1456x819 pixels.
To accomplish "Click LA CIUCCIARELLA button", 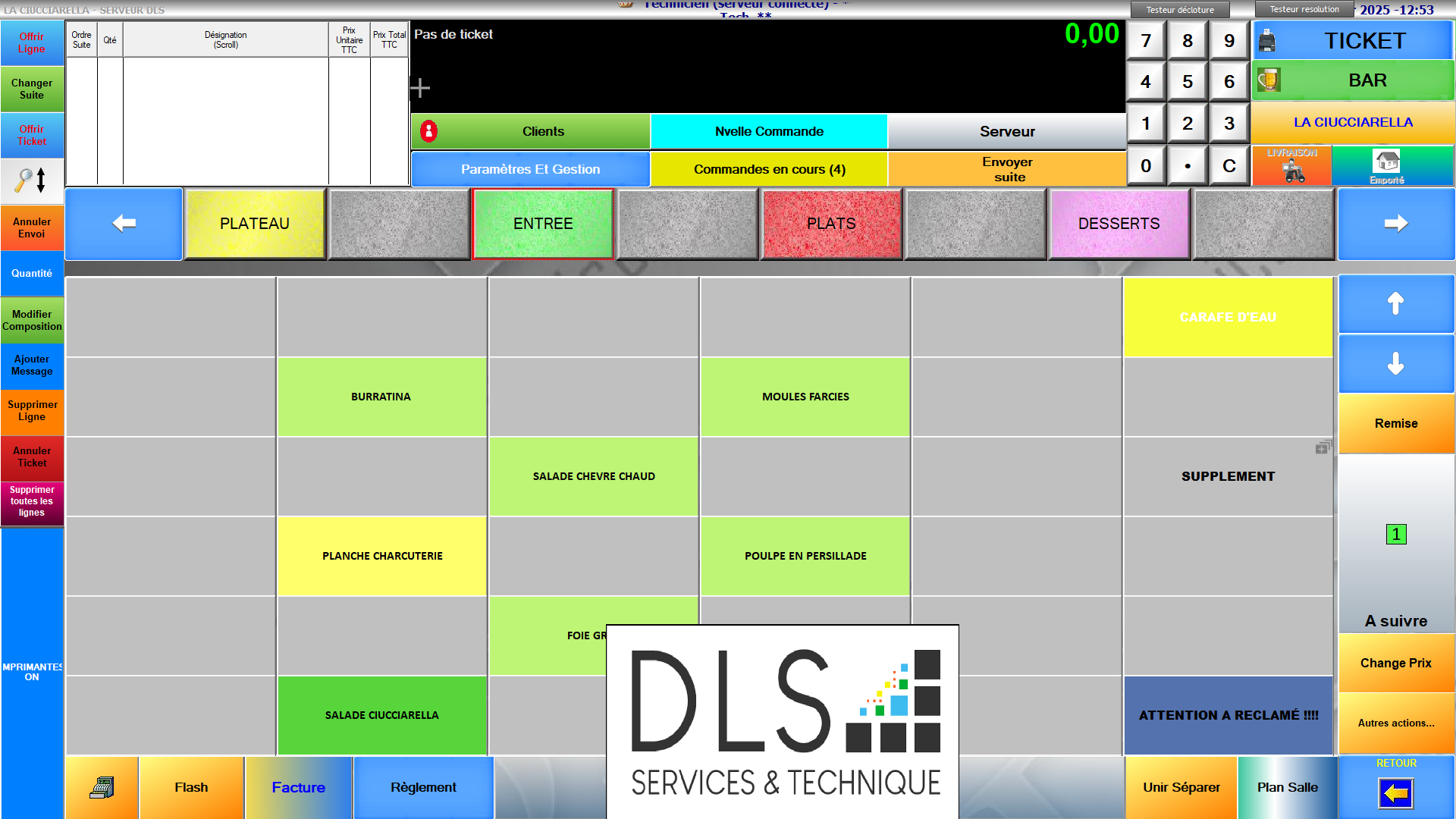I will coord(1353,122).
